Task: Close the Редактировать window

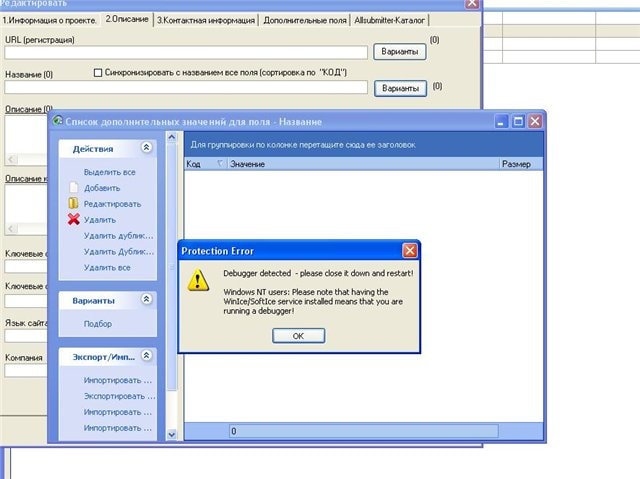Action: (472, 3)
